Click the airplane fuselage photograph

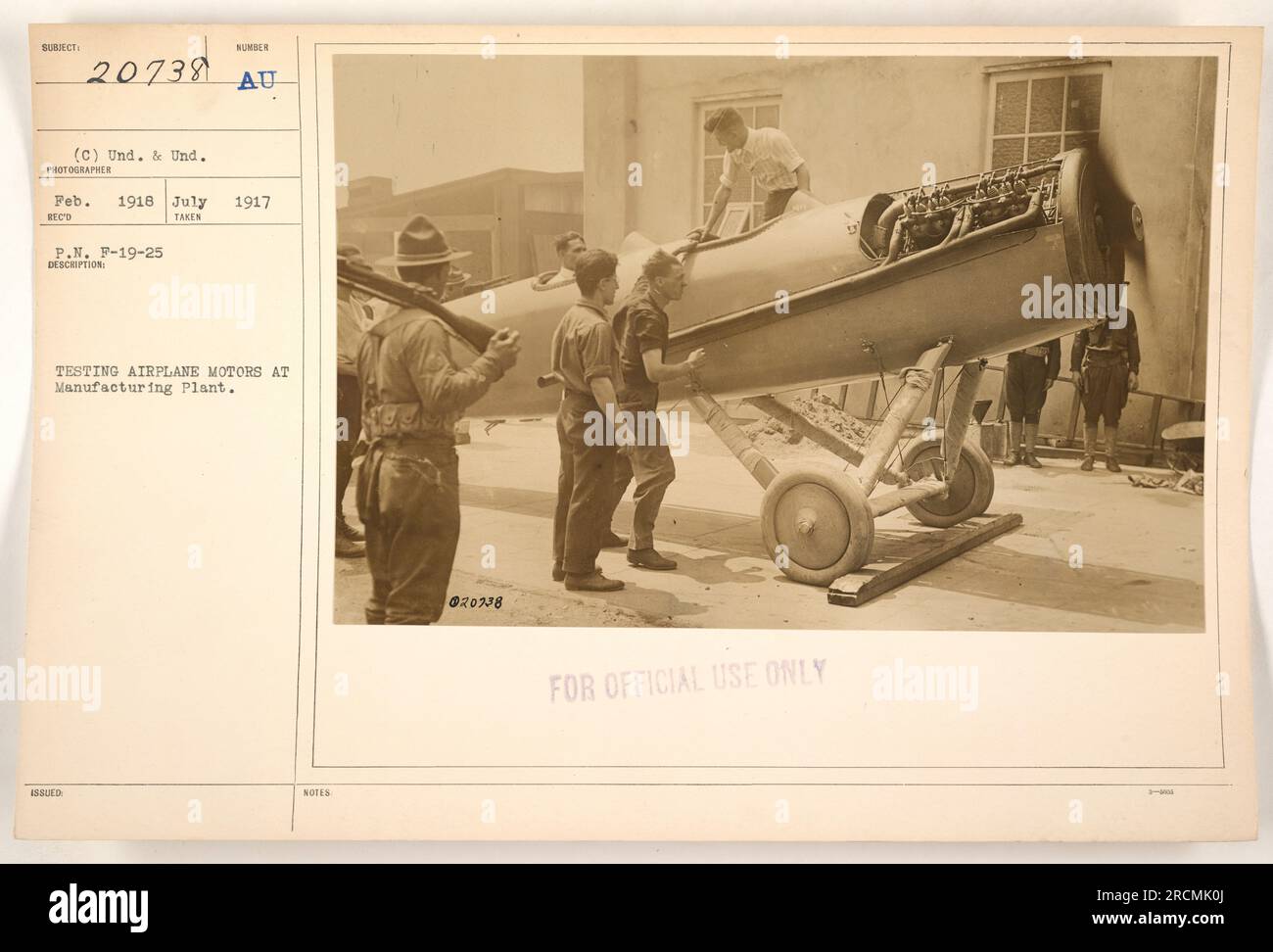click(769, 343)
